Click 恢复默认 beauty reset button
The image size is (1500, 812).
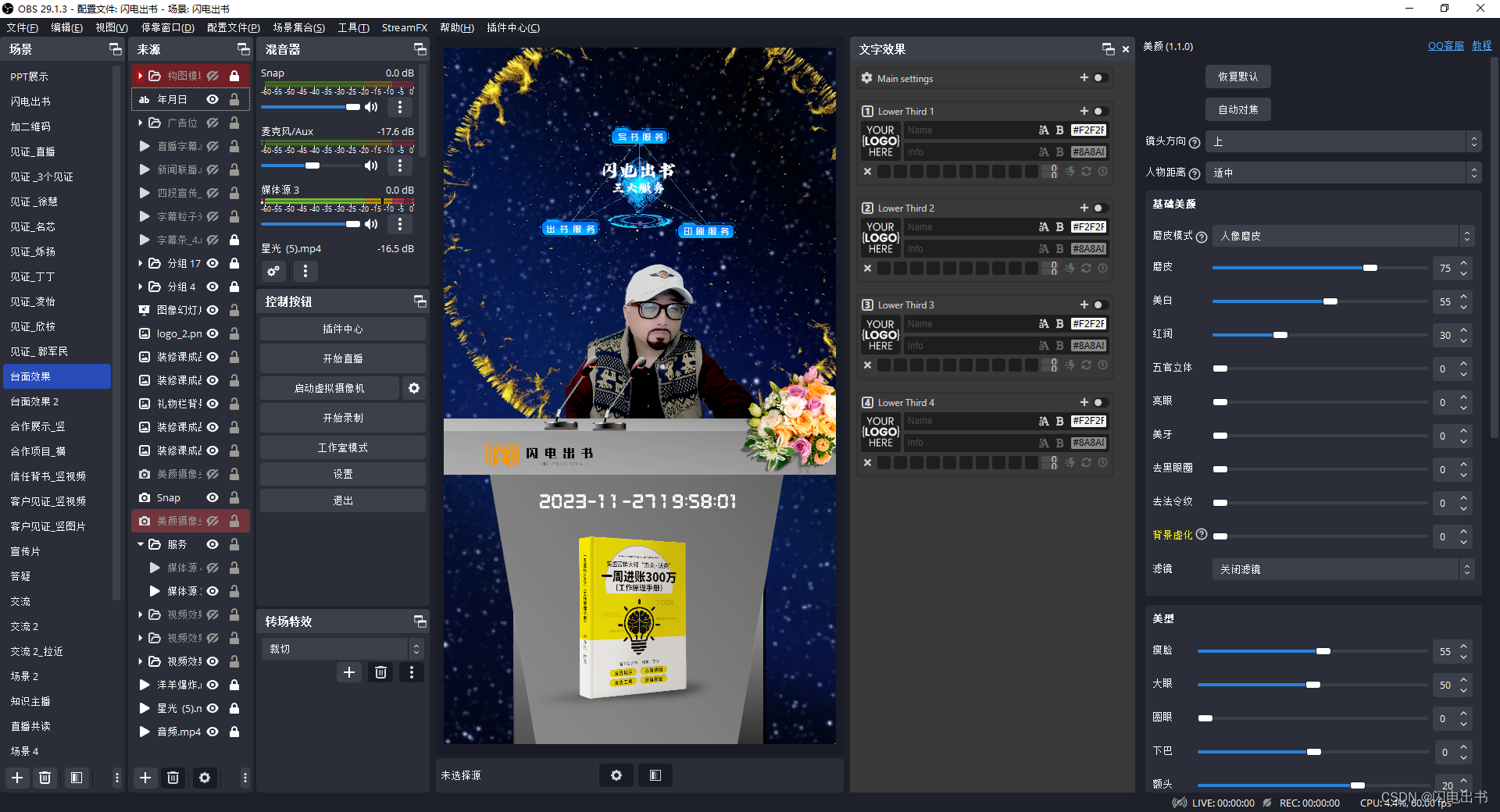pos(1237,77)
